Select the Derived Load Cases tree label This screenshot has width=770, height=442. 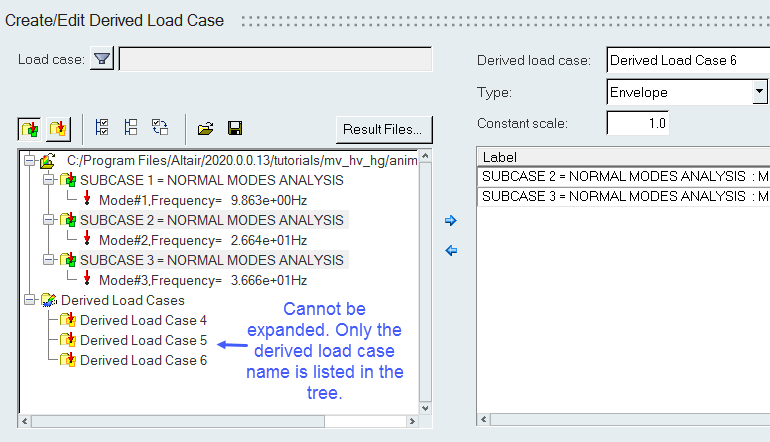[123, 300]
